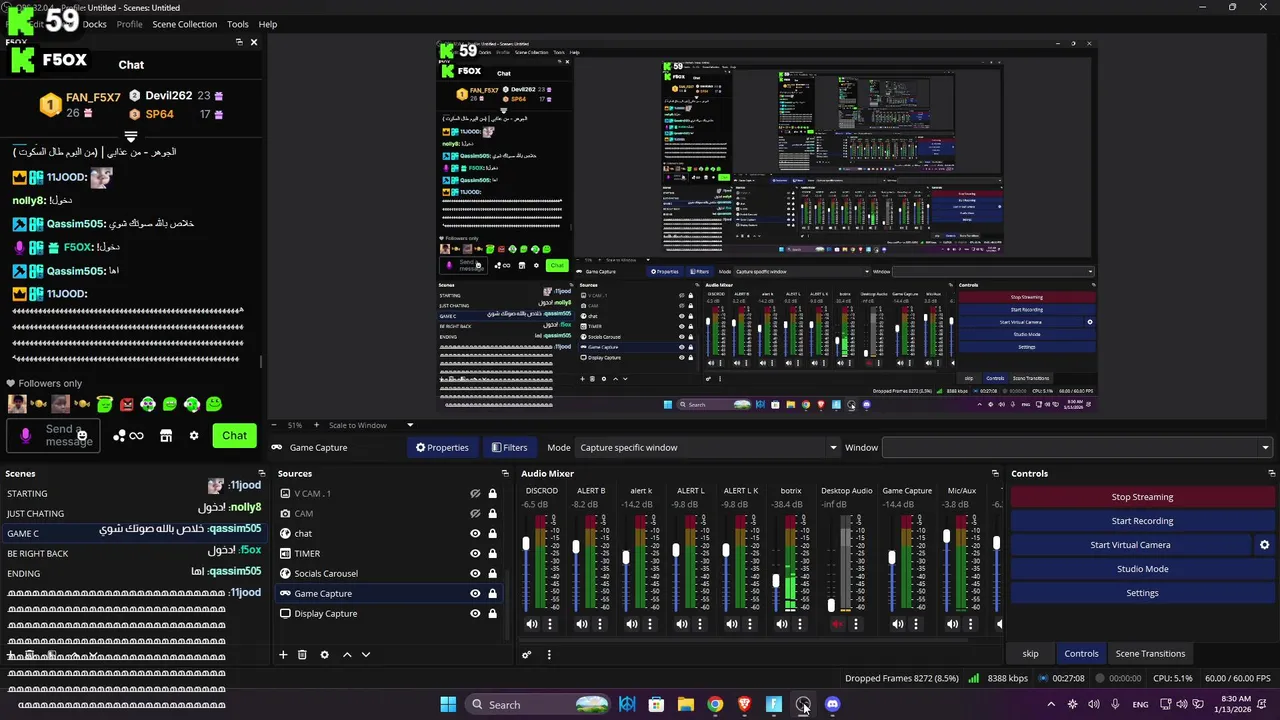Show the V CAM . 1 source
This screenshot has width=1280, height=720.
click(x=475, y=493)
